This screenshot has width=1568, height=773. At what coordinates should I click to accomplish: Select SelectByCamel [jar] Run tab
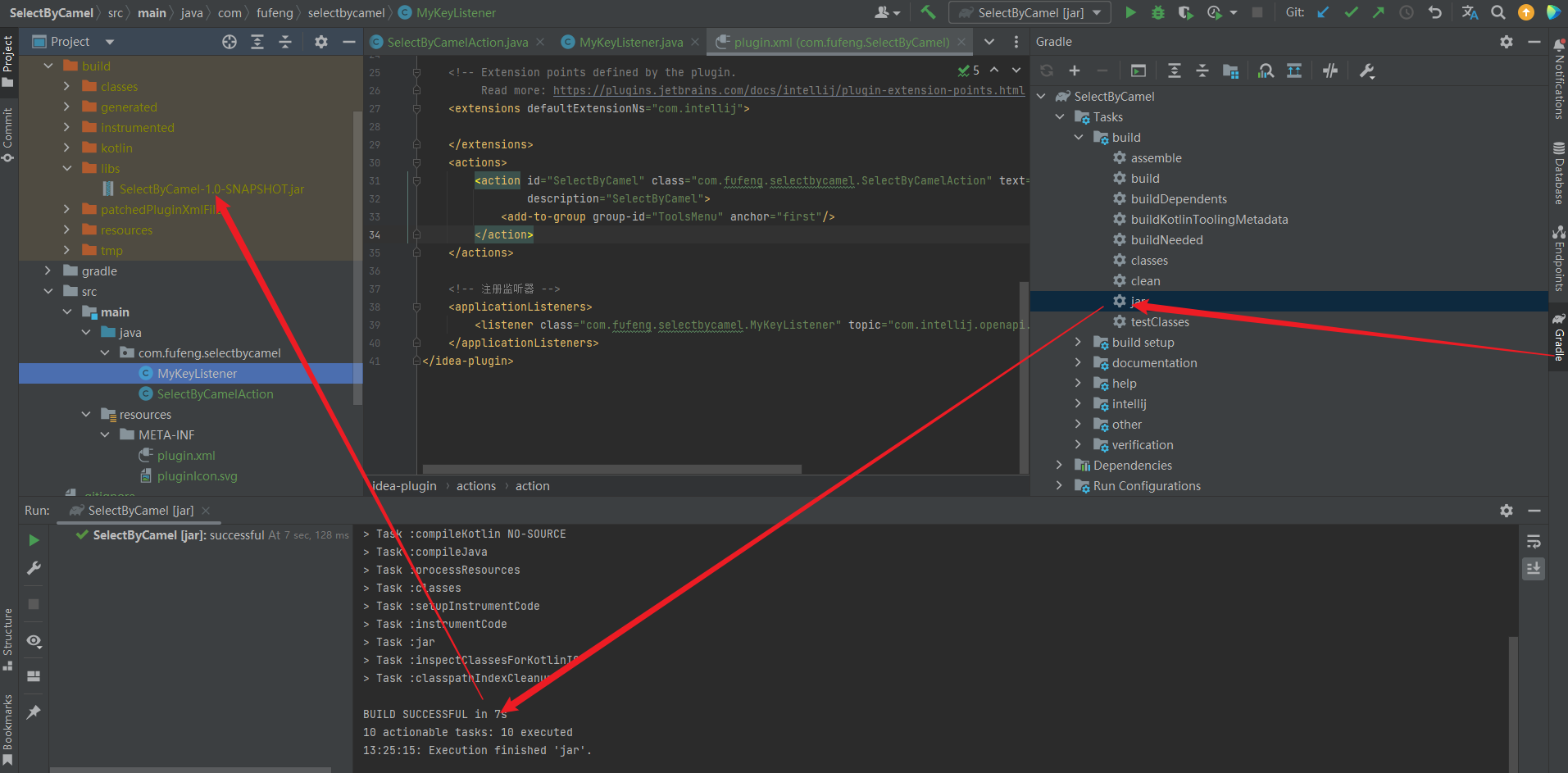[x=140, y=510]
